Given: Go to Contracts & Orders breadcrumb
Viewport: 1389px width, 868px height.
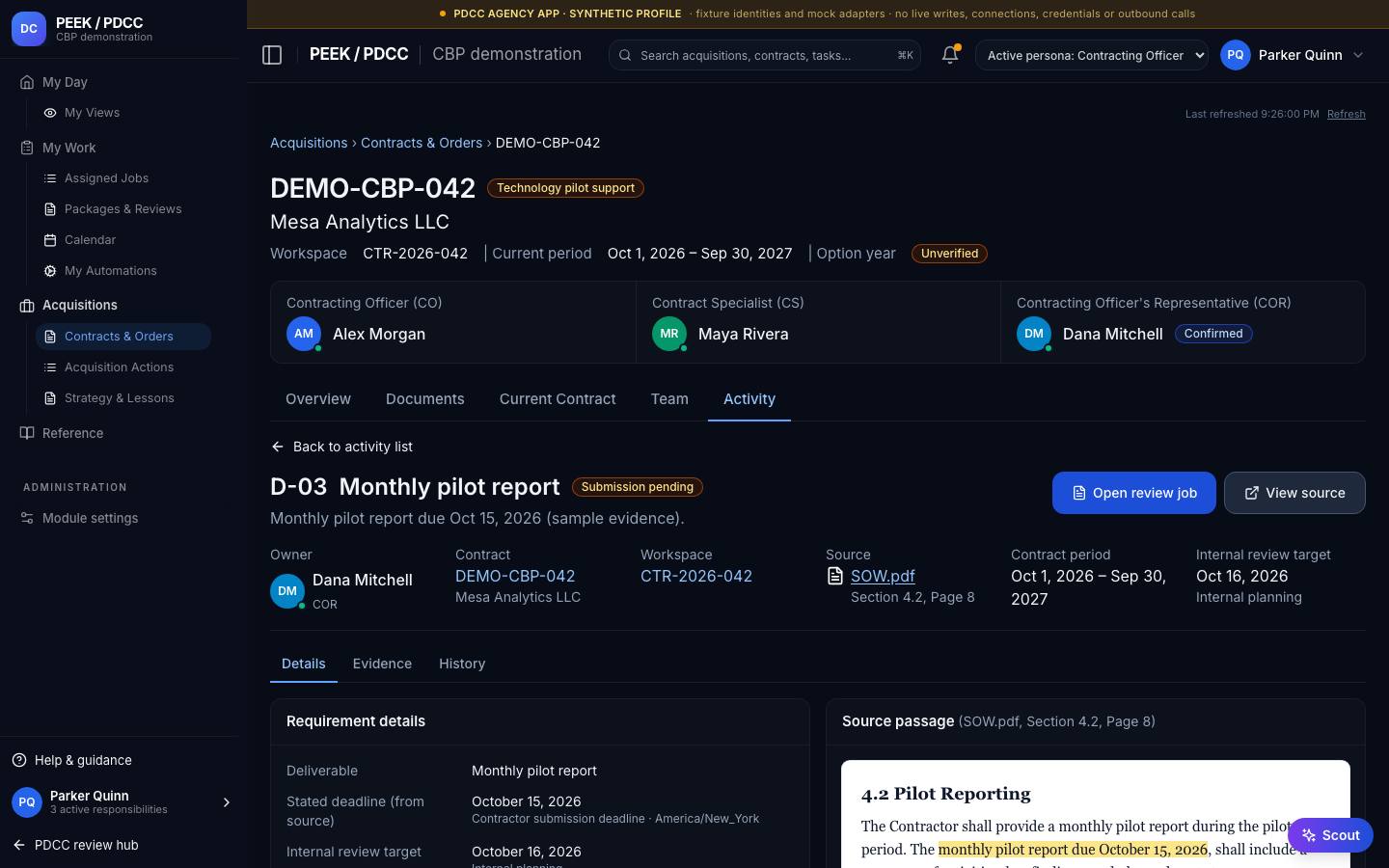Looking at the screenshot, I should pos(422,143).
